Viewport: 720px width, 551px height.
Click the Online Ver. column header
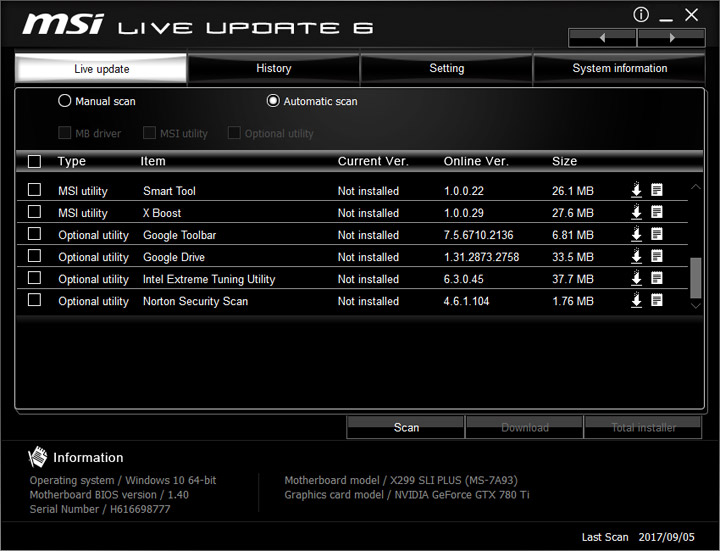(x=476, y=161)
